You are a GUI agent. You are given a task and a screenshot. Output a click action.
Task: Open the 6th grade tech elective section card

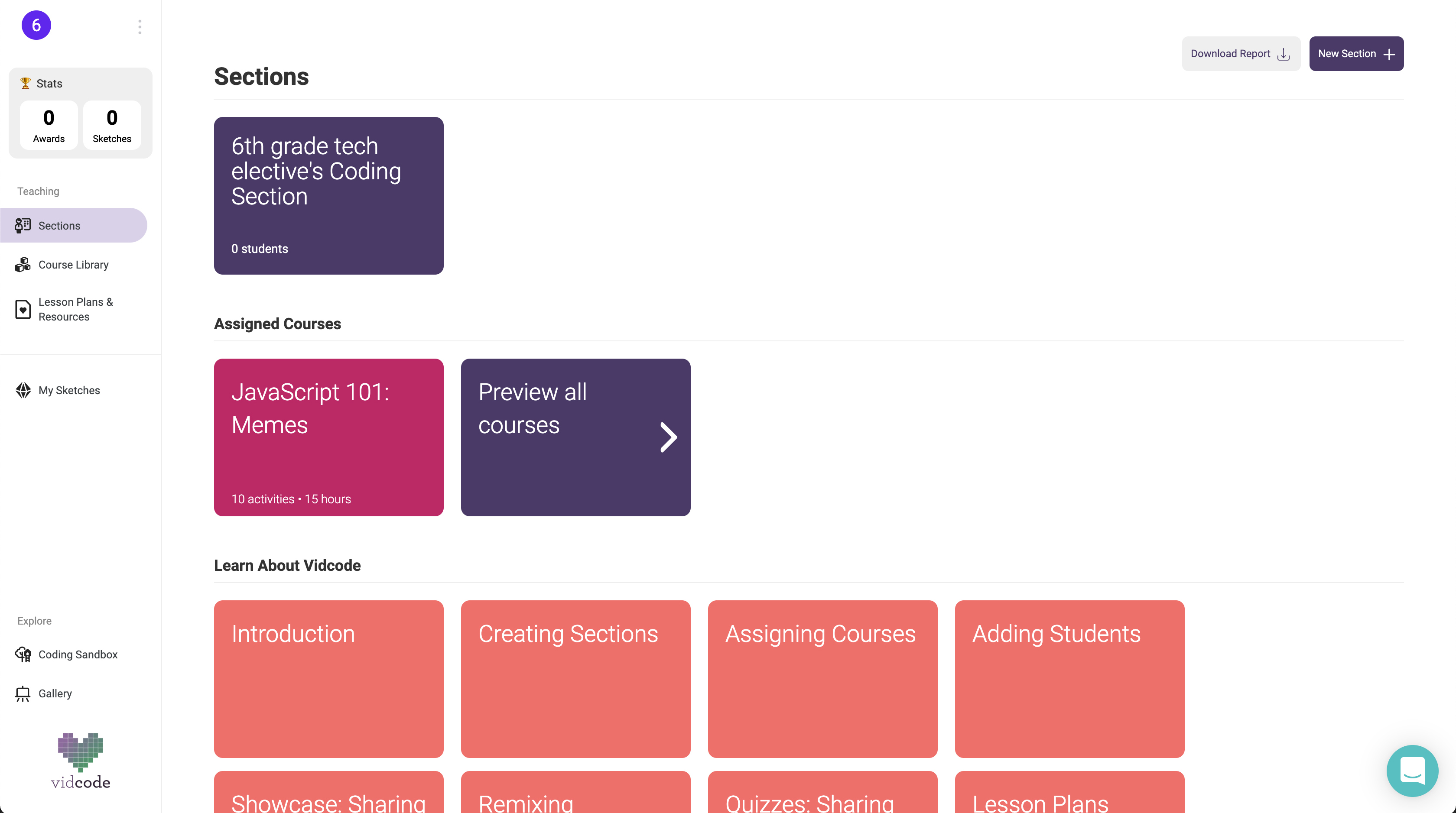328,195
